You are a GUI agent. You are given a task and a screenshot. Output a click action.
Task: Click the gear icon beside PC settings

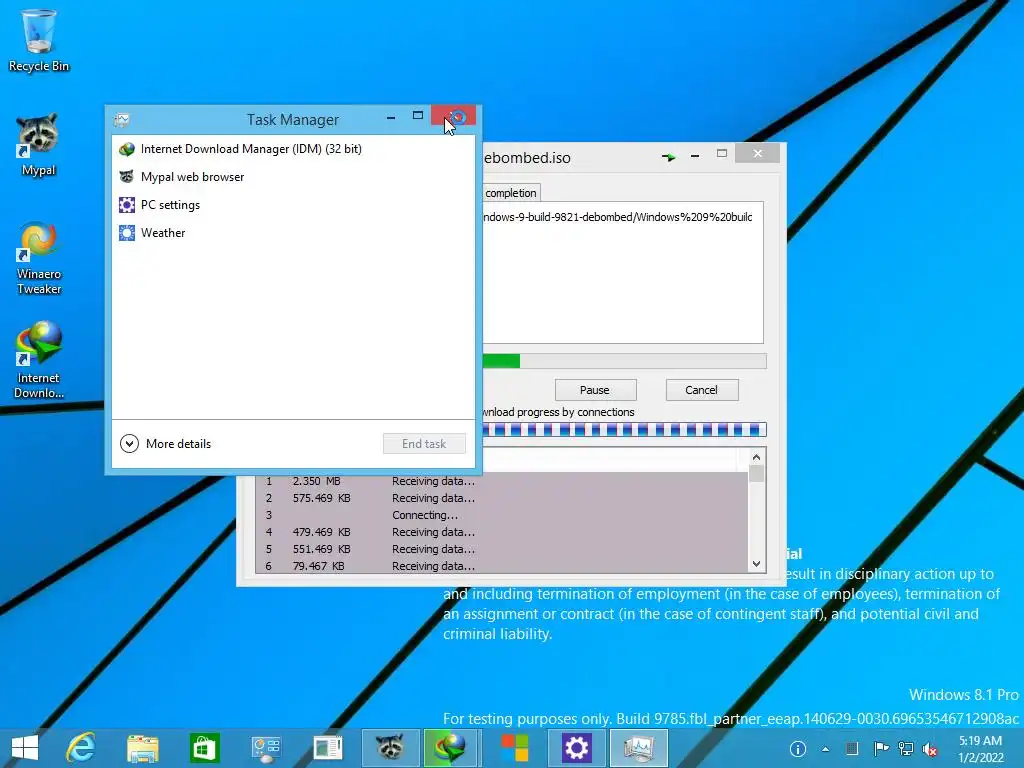click(x=127, y=205)
